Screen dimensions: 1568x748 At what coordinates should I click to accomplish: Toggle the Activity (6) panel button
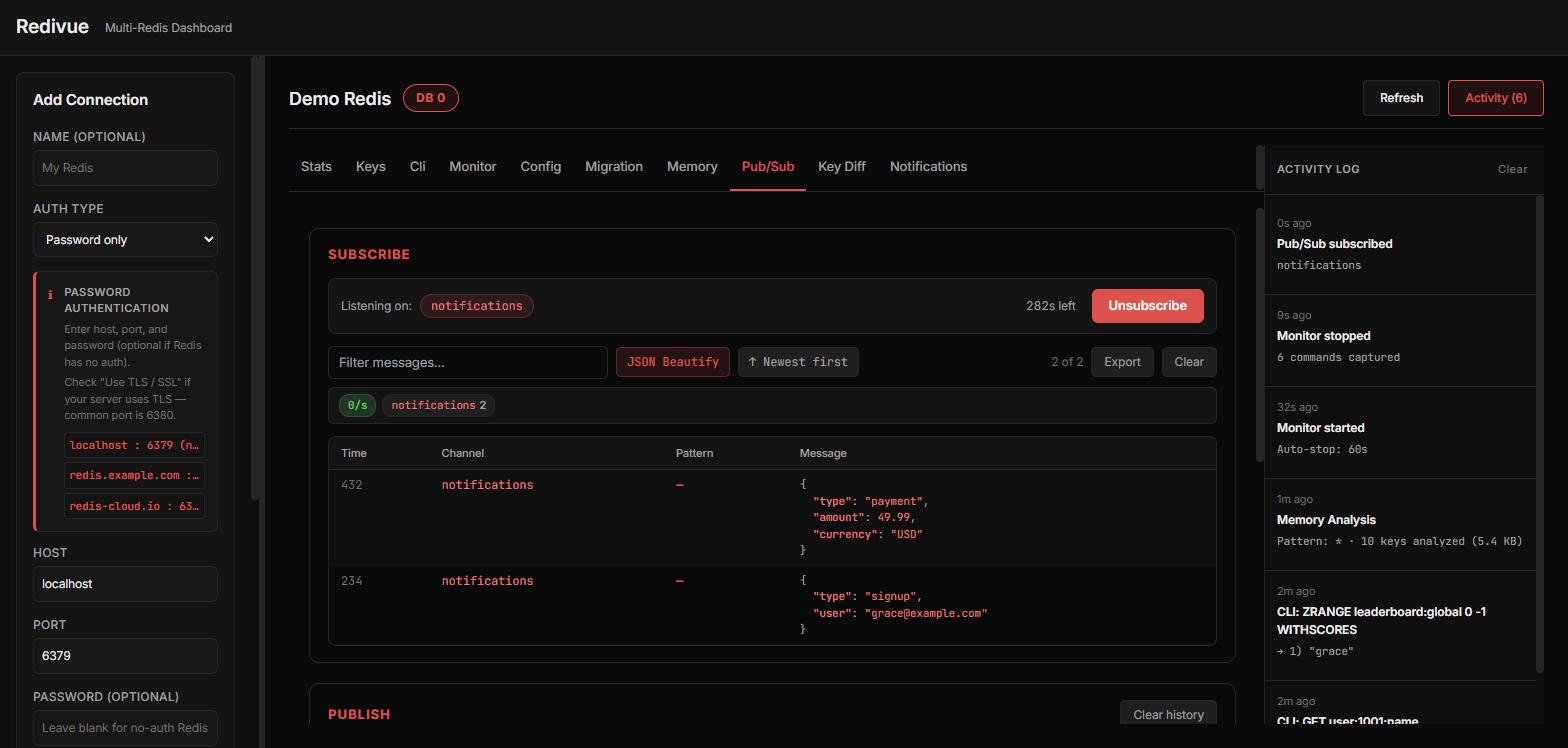tap(1496, 98)
